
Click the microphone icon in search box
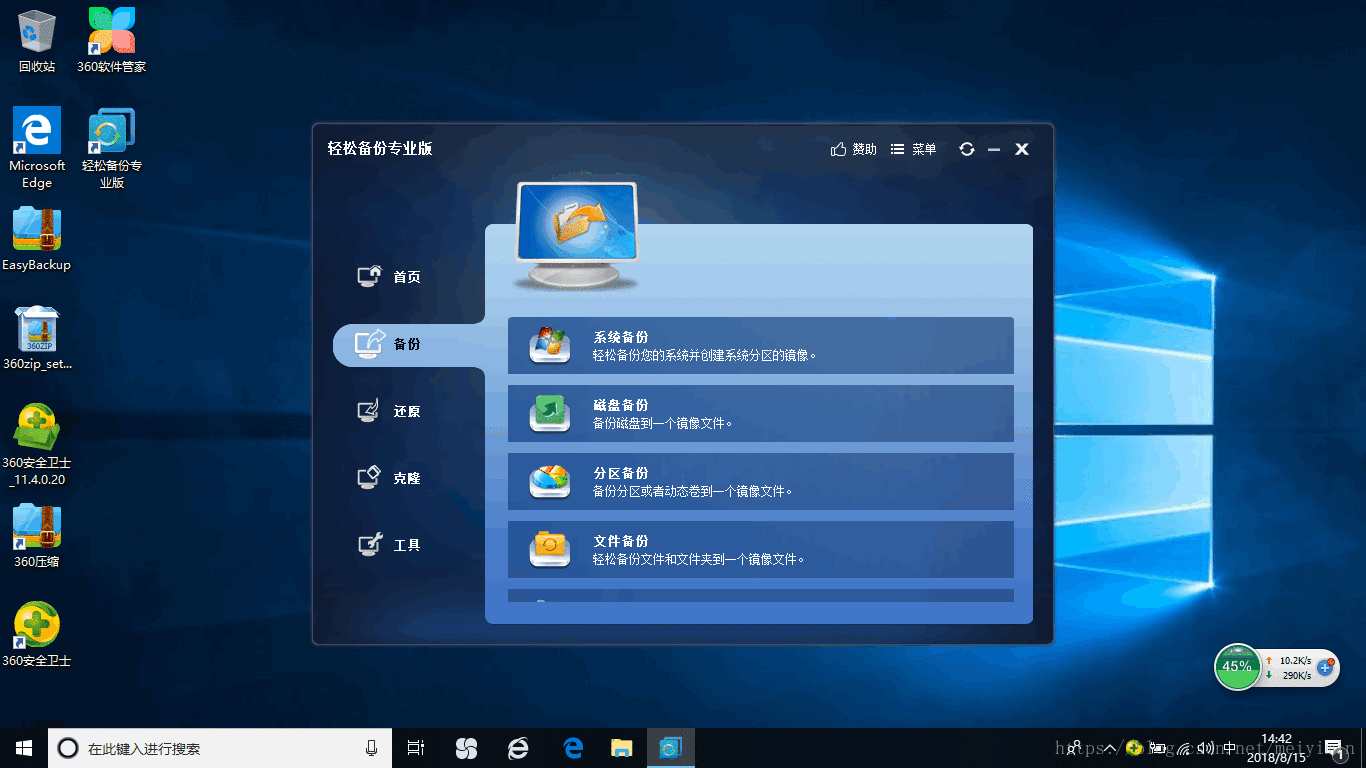click(371, 748)
